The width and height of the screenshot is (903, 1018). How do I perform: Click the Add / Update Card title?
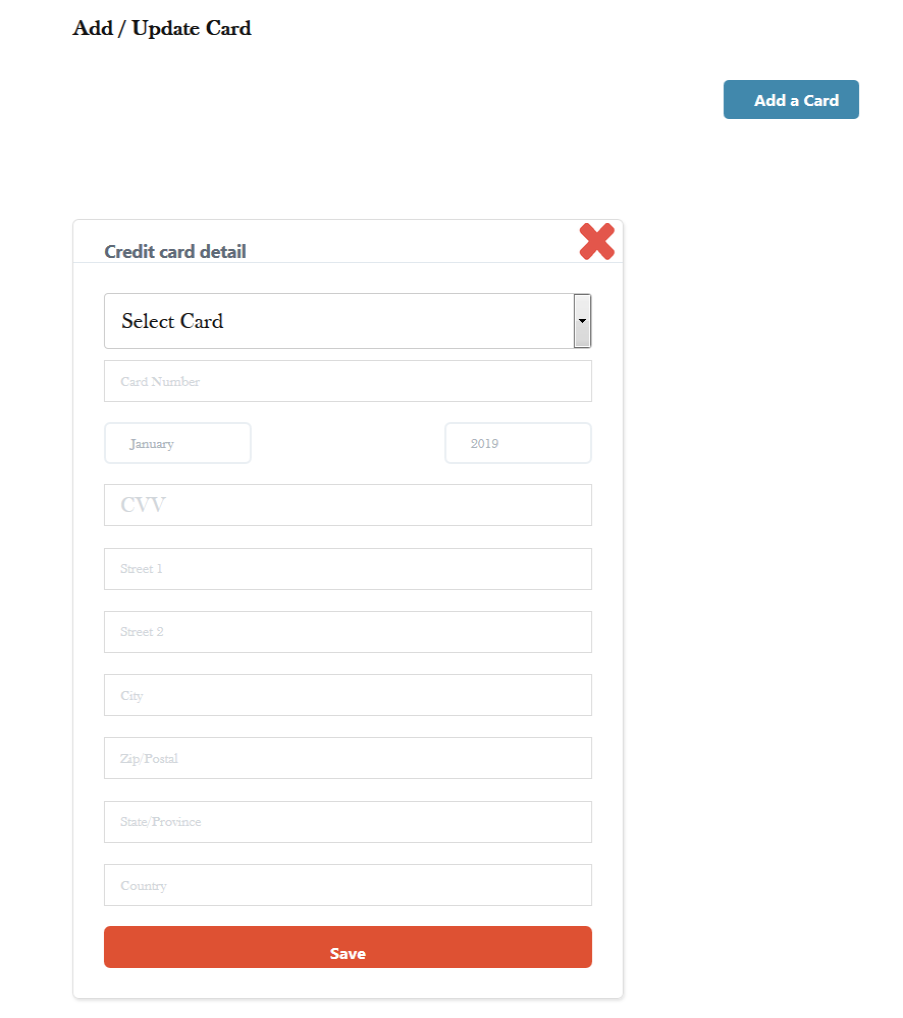(162, 28)
